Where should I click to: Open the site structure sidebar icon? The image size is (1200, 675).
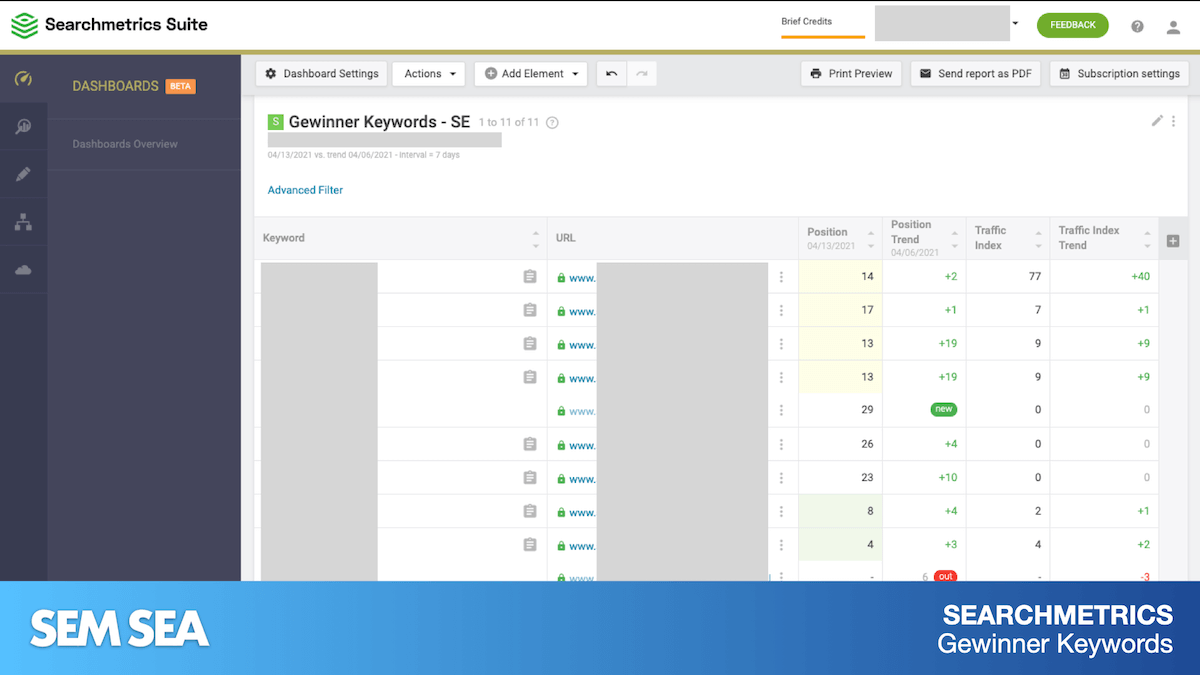pyautogui.click(x=23, y=222)
